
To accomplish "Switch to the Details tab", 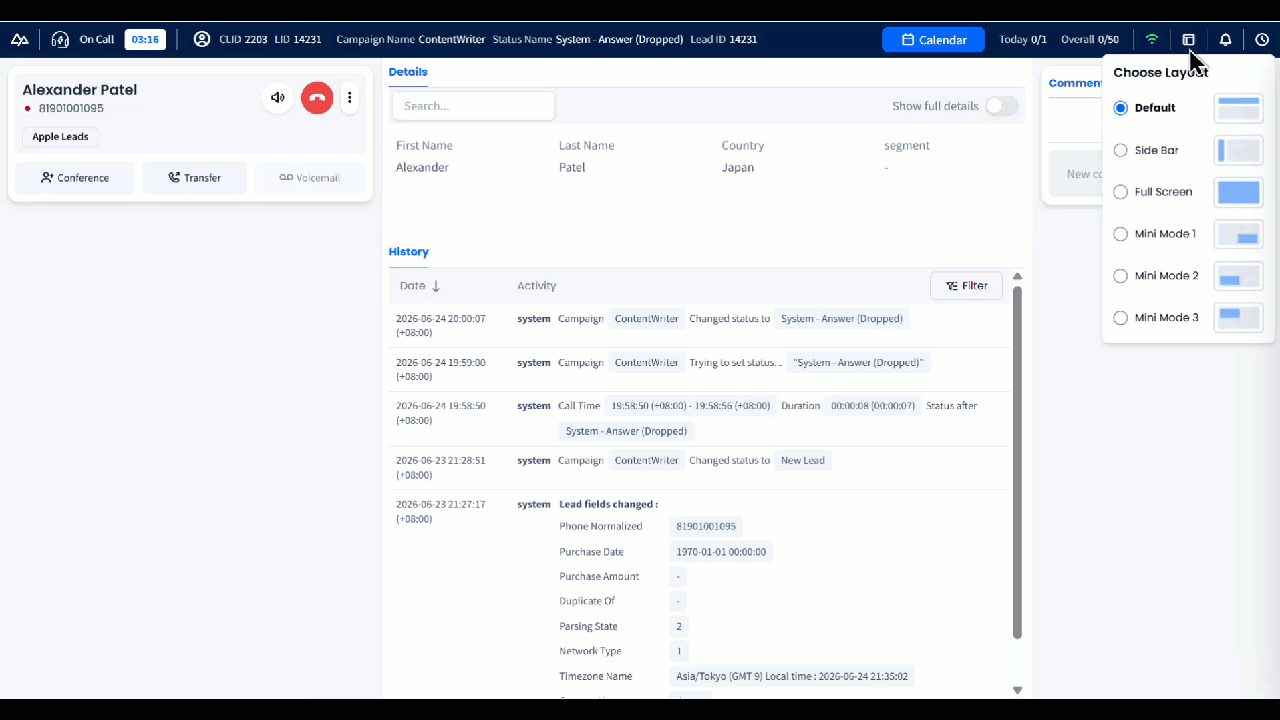I will point(408,72).
